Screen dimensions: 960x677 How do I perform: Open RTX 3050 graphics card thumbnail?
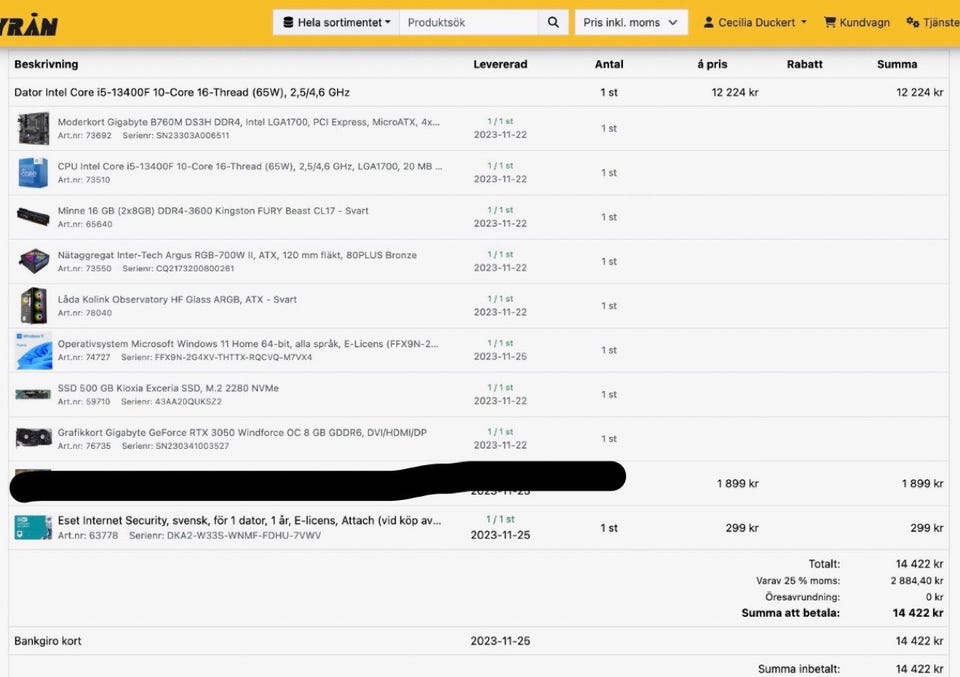pos(33,438)
